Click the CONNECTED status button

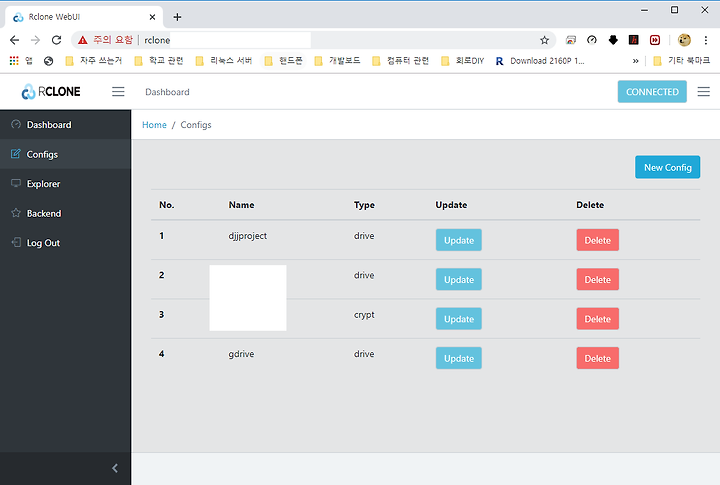(x=652, y=92)
